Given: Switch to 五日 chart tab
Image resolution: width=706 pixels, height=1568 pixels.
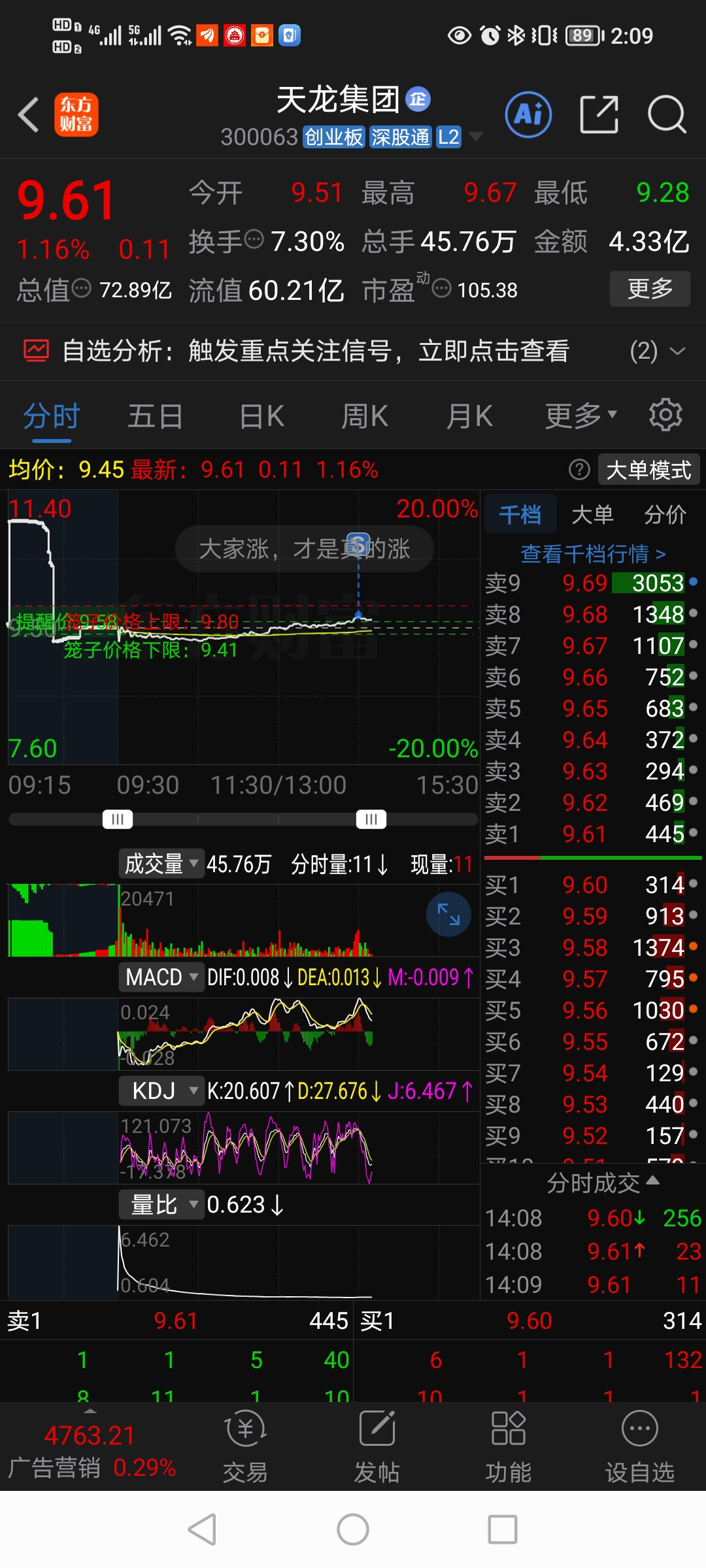Looking at the screenshot, I should [x=155, y=416].
